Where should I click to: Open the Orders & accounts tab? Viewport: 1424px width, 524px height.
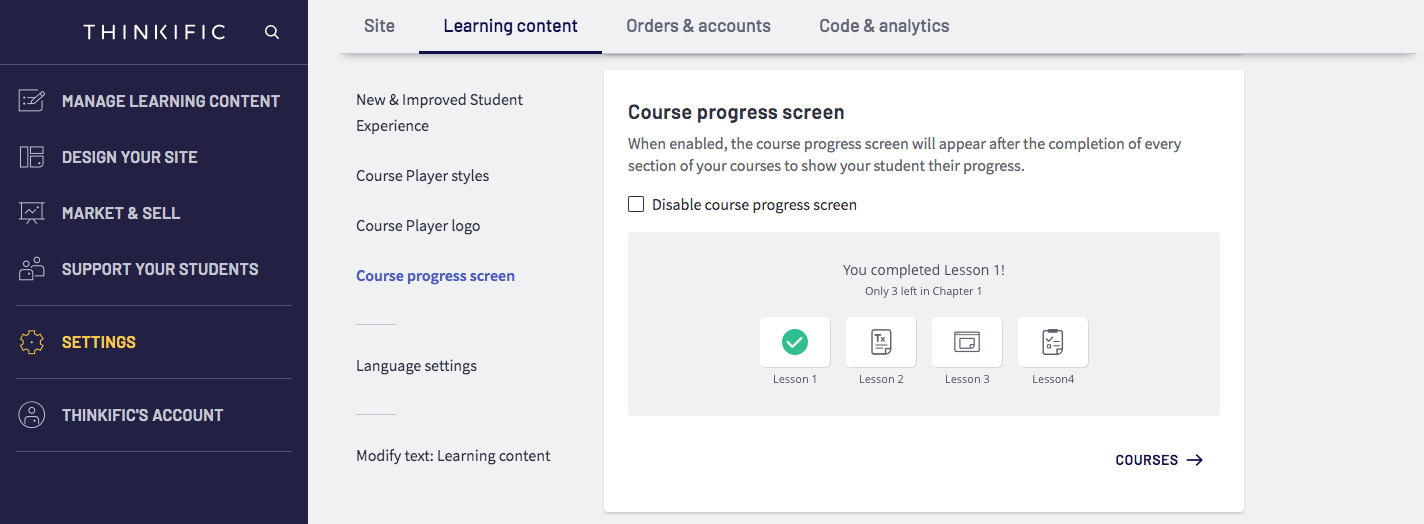[698, 26]
